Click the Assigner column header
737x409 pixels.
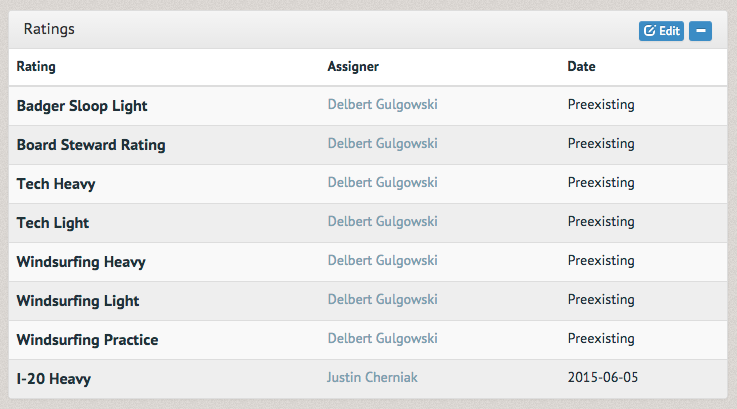pos(353,67)
